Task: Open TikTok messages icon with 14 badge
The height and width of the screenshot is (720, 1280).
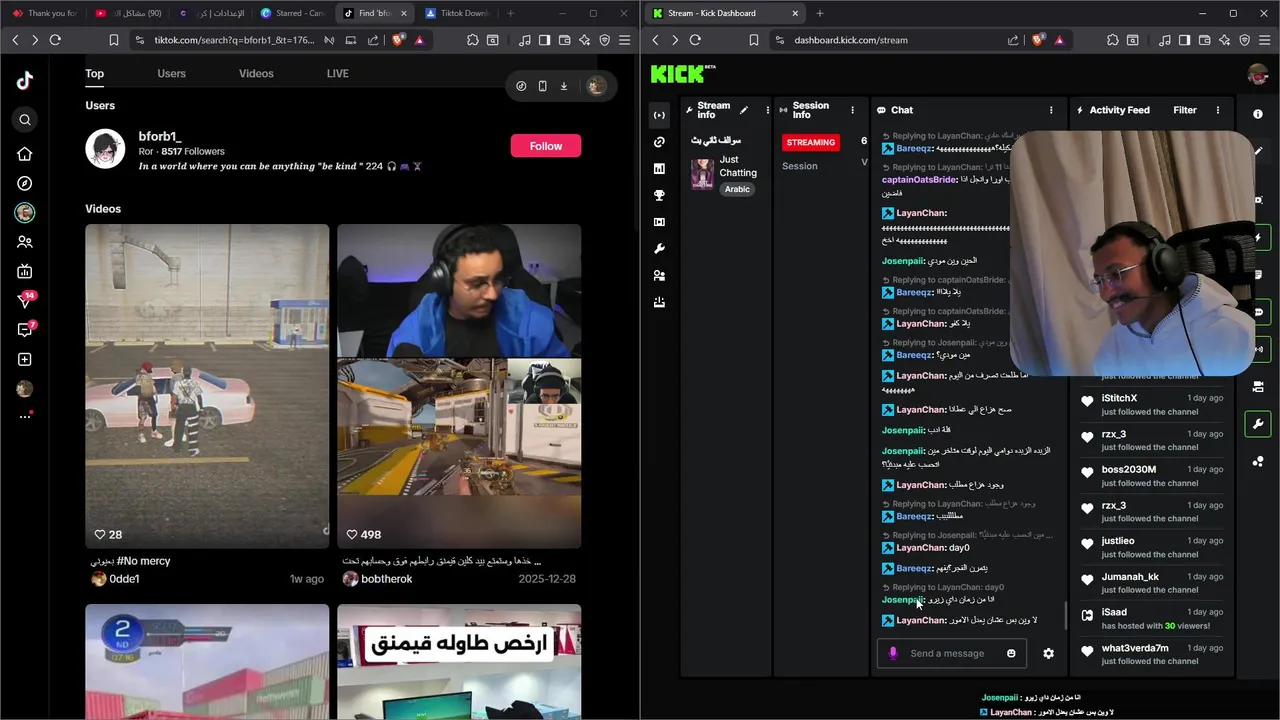Action: [x=25, y=300]
